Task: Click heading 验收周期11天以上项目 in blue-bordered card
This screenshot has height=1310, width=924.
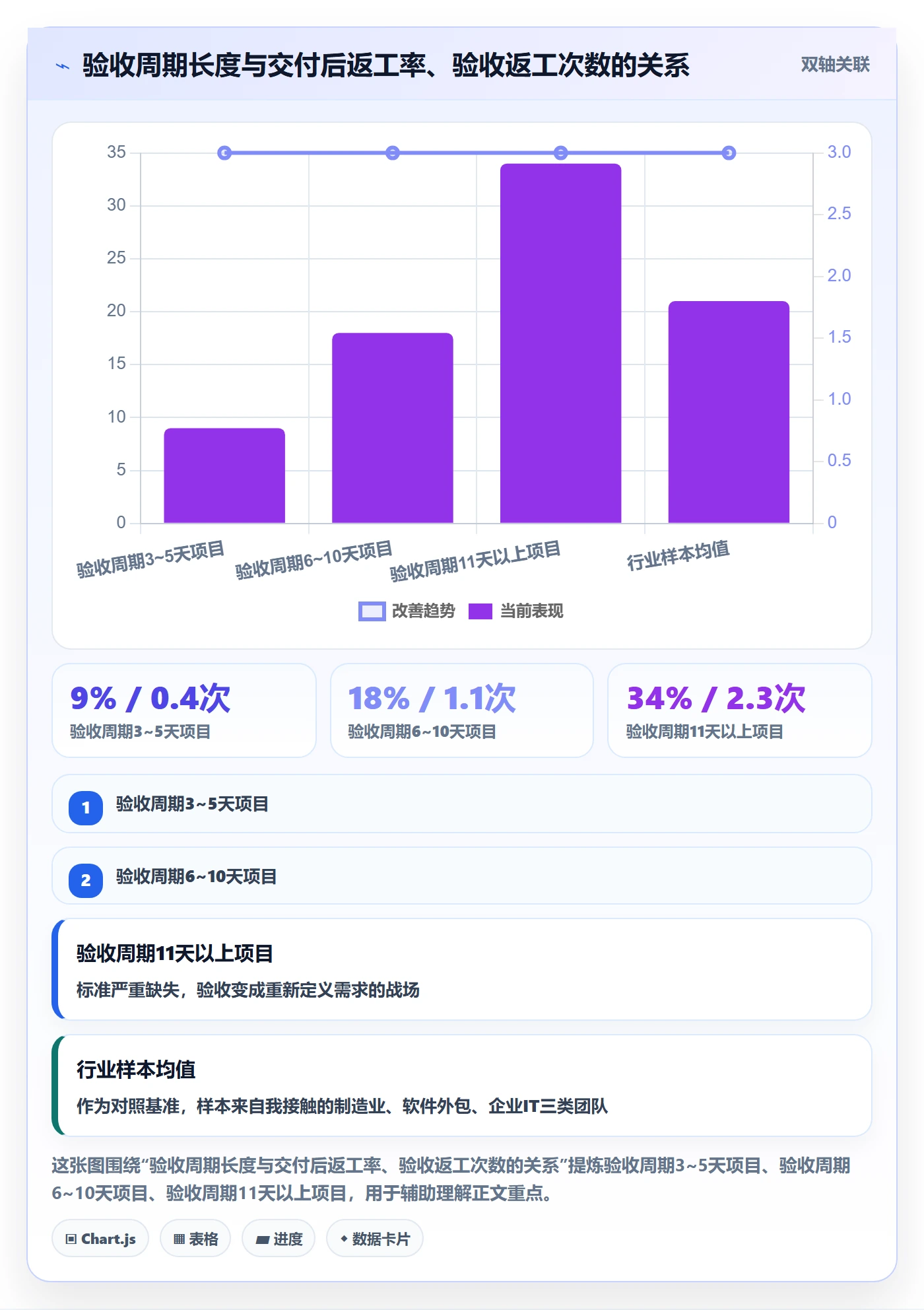Action: [x=175, y=953]
